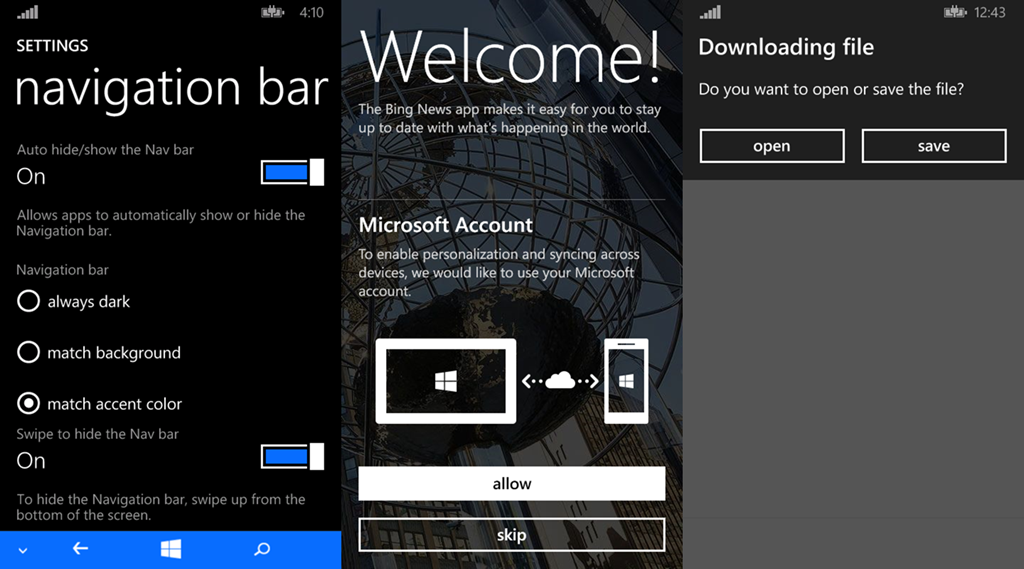This screenshot has height=569, width=1024.
Task: Select the always dark radio option
Action: pos(73,301)
